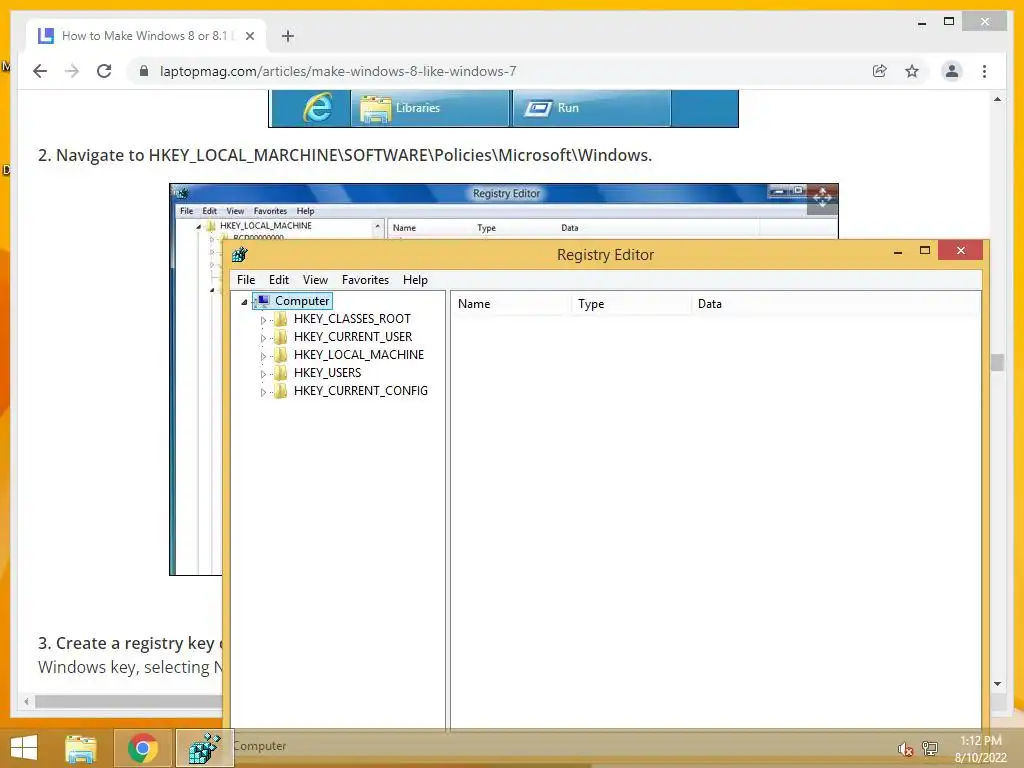Click Chrome scrollbar up arrow
The image size is (1024, 768).
997,99
